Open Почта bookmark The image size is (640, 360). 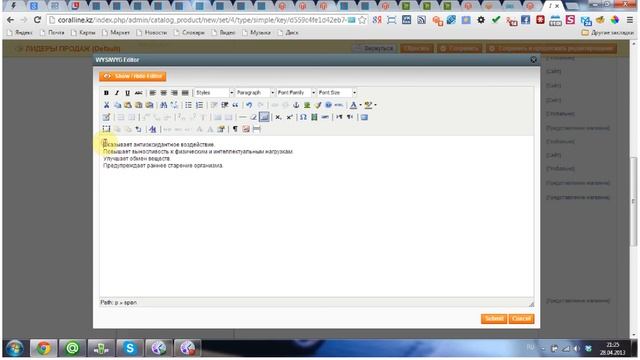tap(52, 32)
